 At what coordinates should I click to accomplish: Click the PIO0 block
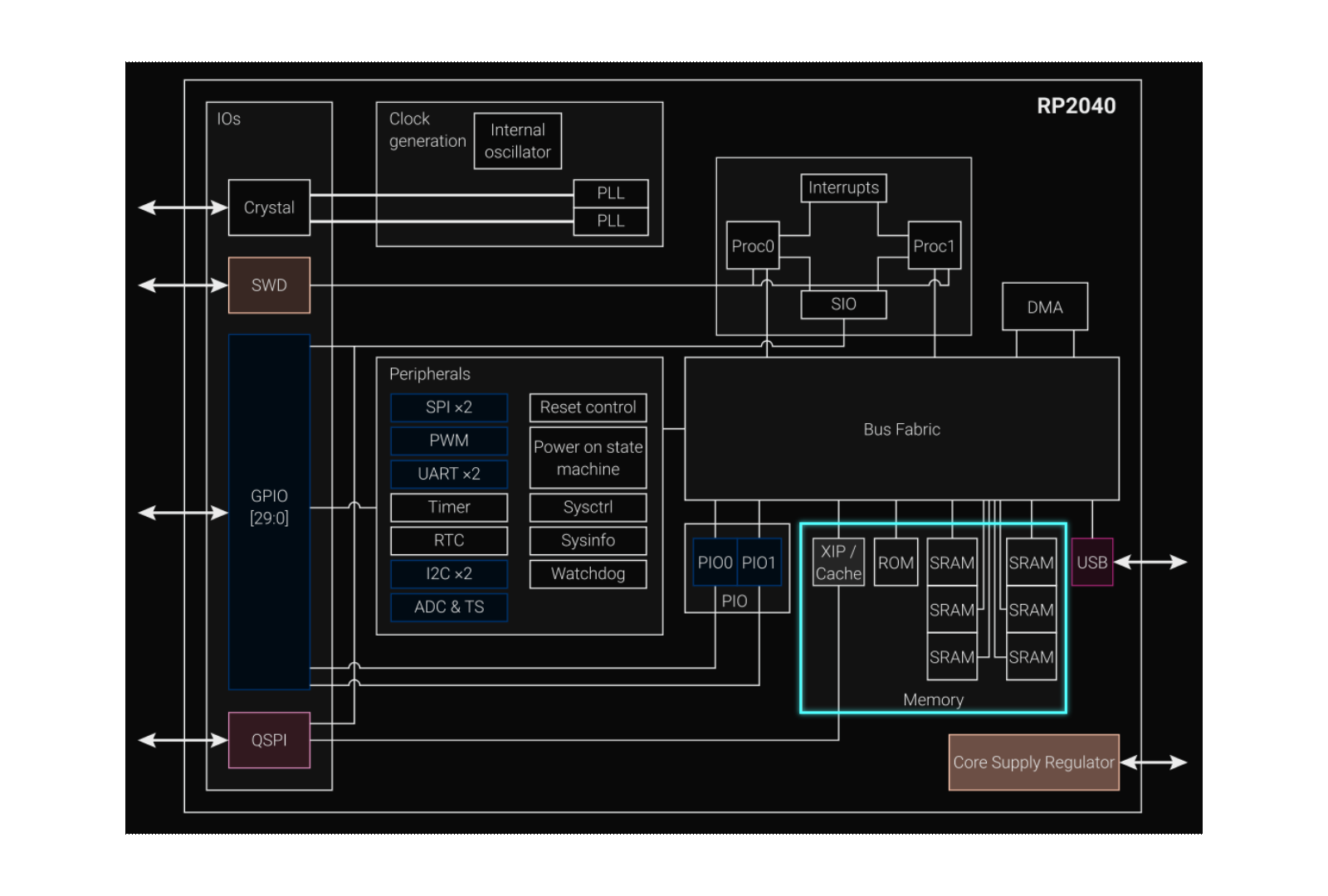(715, 562)
